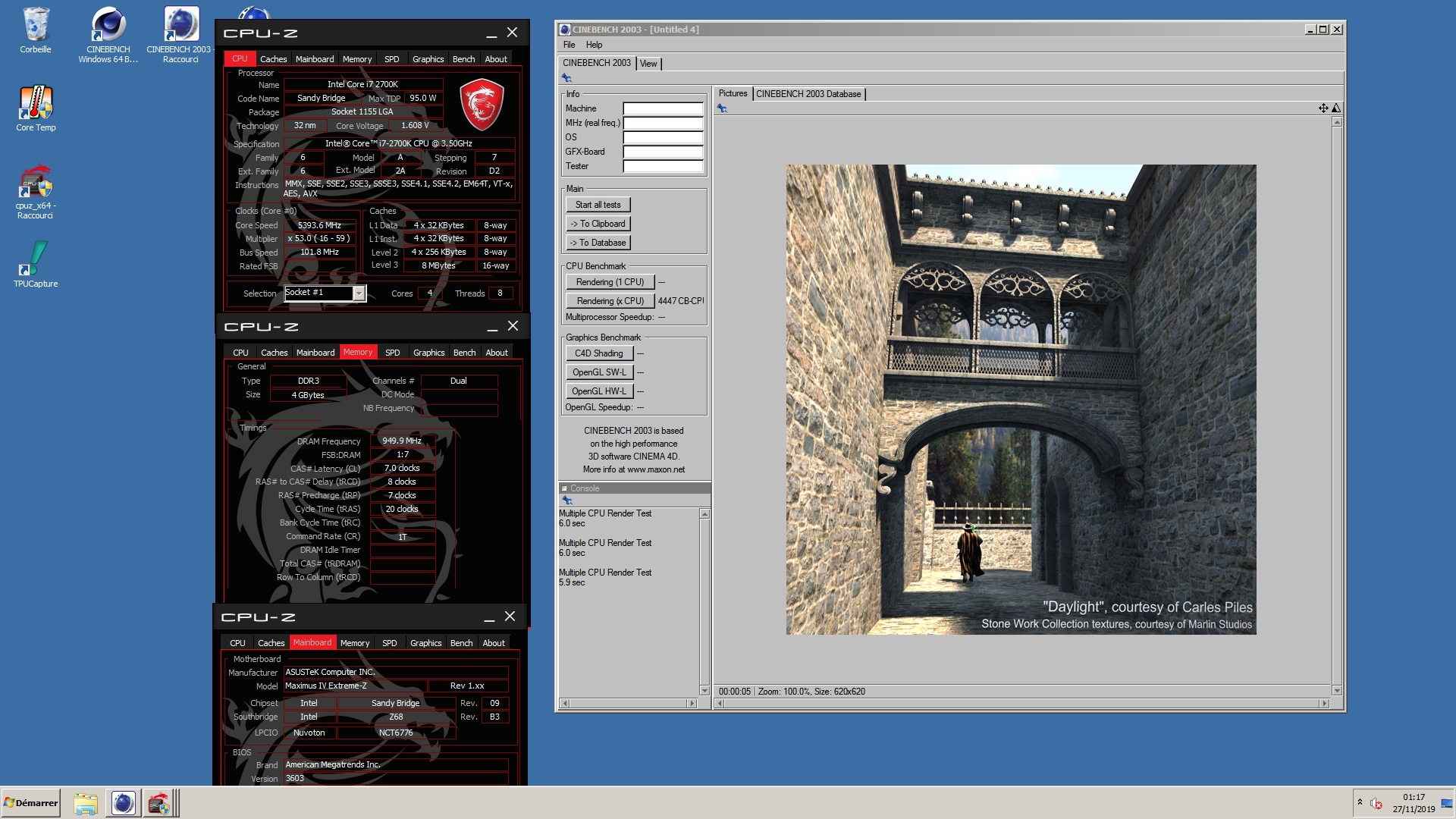Click the pin icon in Console panel
1456x819 pixels.
[566, 500]
